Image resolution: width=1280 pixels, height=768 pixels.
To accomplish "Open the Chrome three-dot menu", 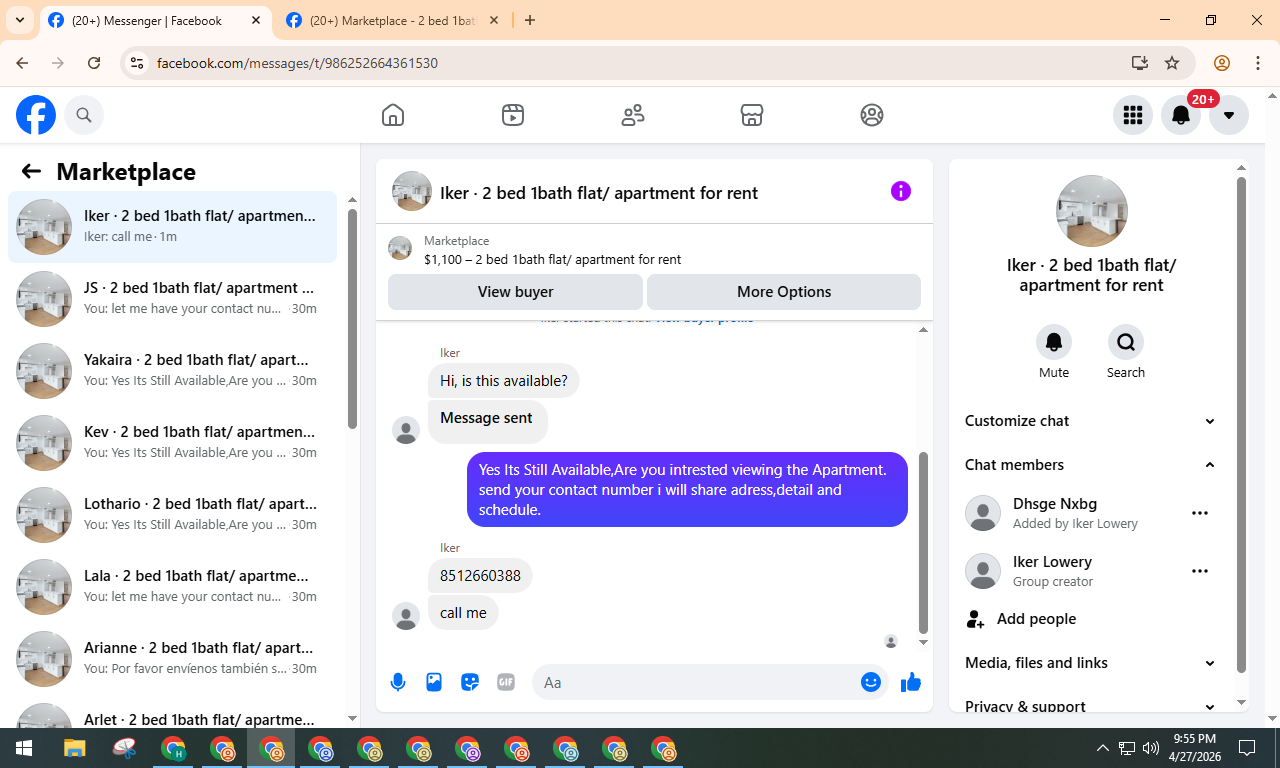I will click(1258, 63).
